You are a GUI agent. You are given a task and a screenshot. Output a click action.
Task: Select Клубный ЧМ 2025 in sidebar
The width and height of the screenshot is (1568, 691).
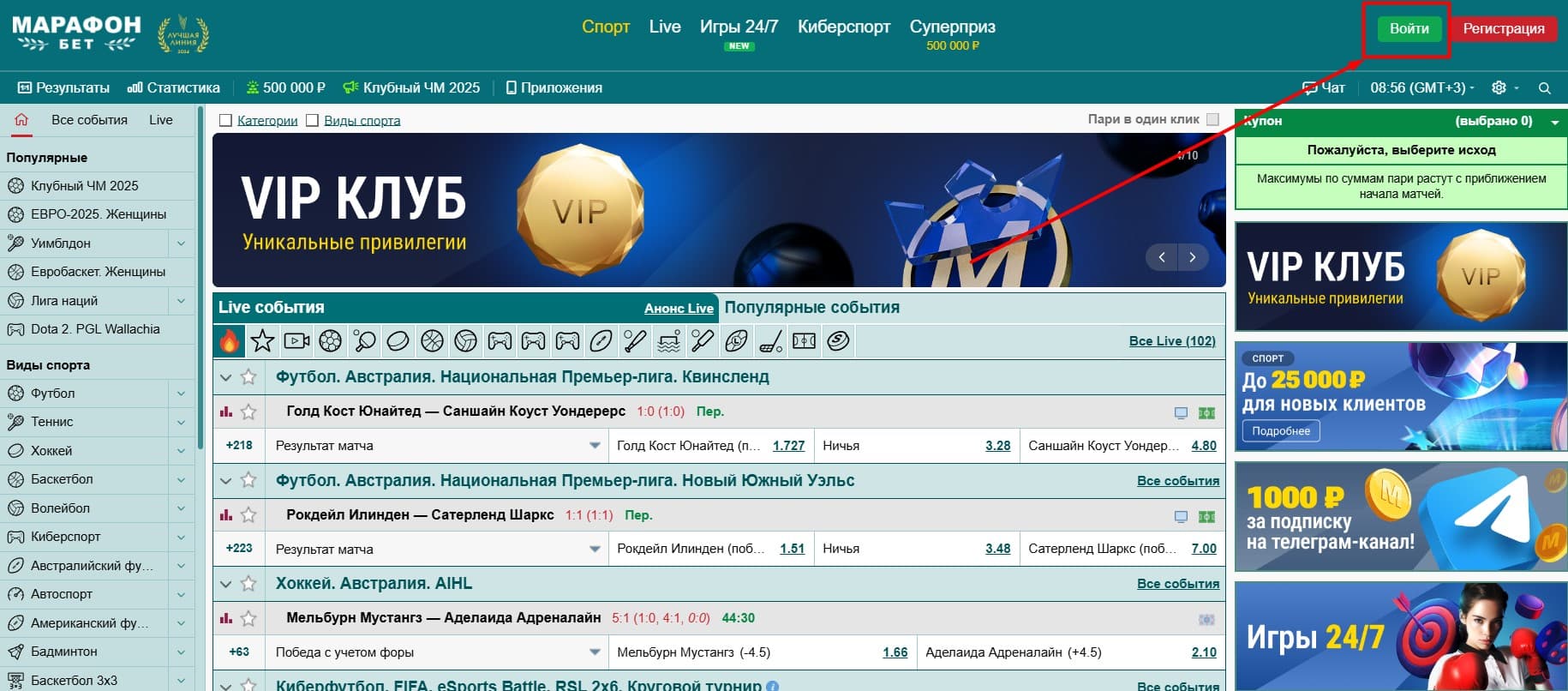pyautogui.click(x=84, y=186)
